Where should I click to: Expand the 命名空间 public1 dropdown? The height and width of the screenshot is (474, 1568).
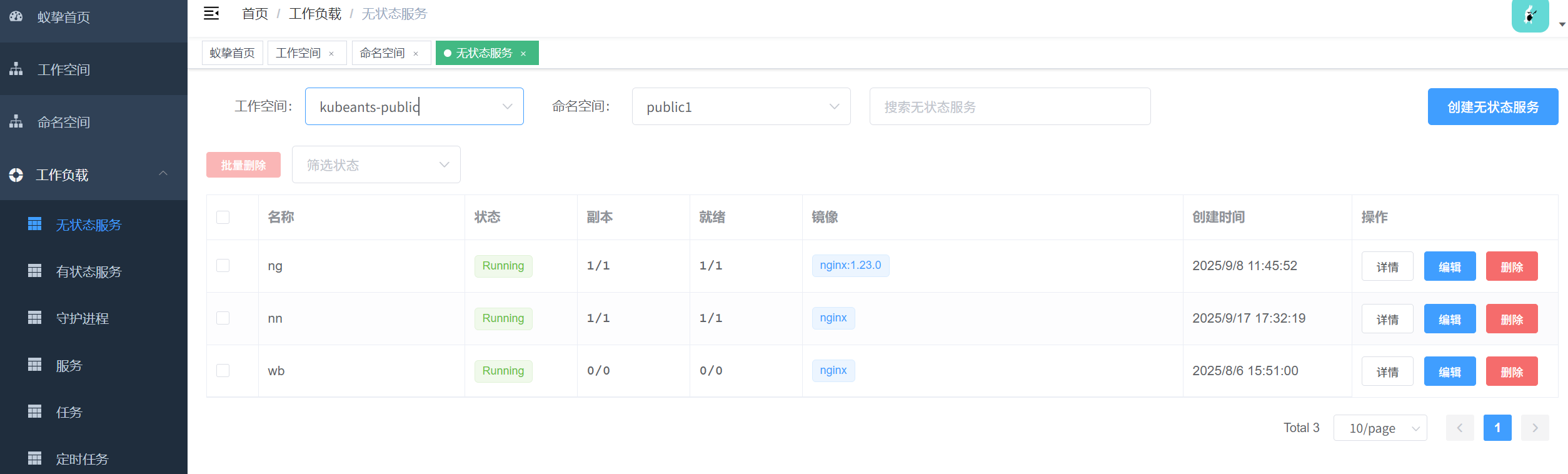click(x=741, y=107)
